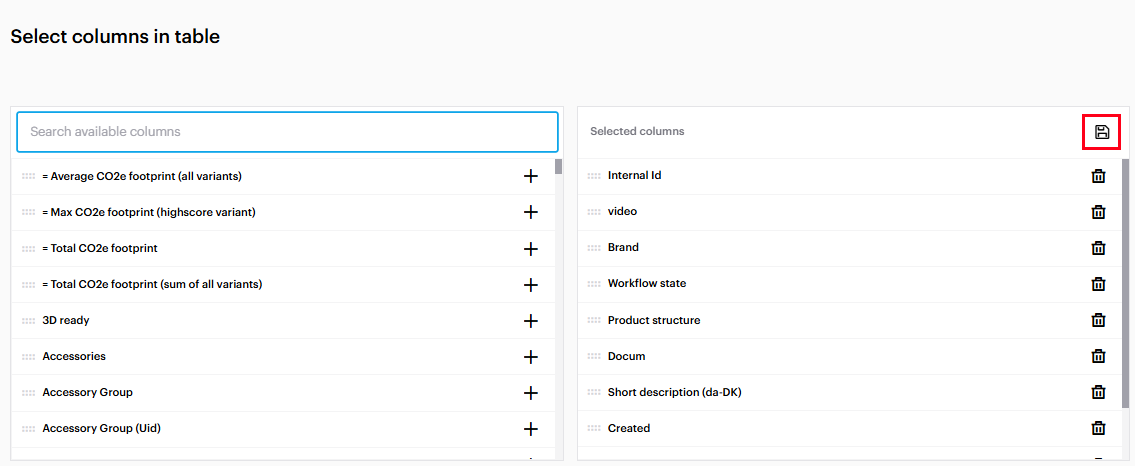Remove the Product structure column
The height and width of the screenshot is (466, 1135).
tap(1098, 320)
